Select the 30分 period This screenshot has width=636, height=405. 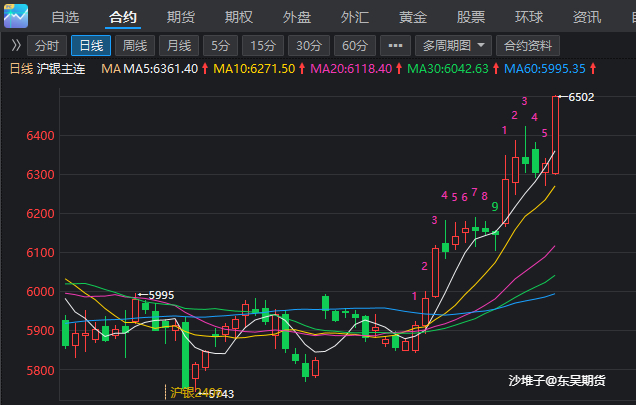(x=309, y=45)
